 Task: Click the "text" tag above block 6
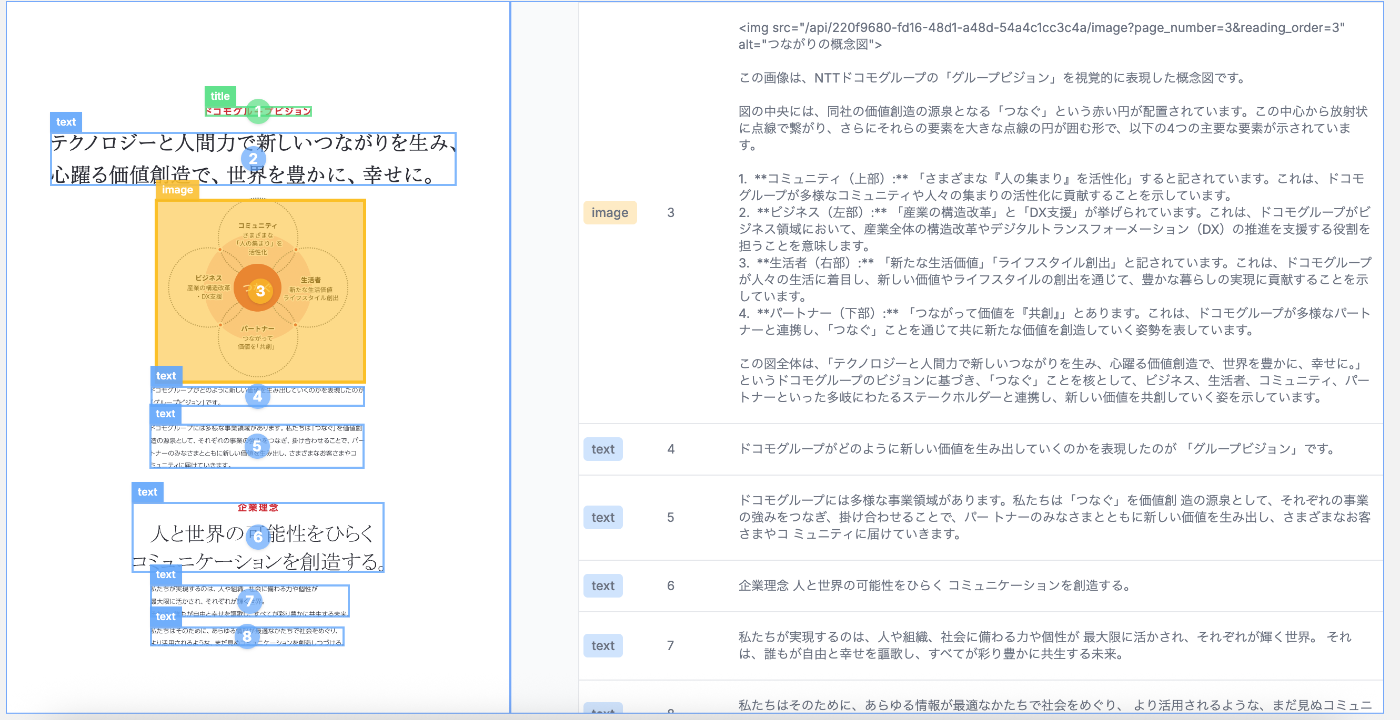[148, 492]
